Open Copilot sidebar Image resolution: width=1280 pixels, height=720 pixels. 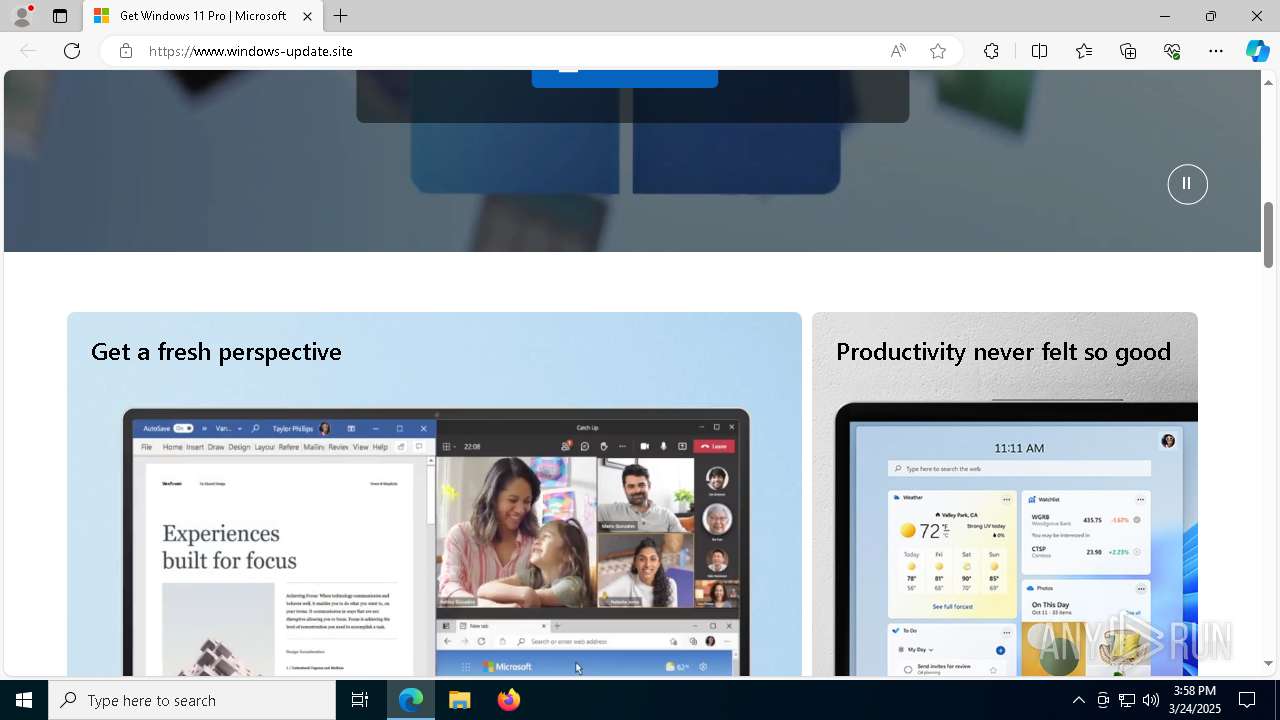(x=1257, y=51)
